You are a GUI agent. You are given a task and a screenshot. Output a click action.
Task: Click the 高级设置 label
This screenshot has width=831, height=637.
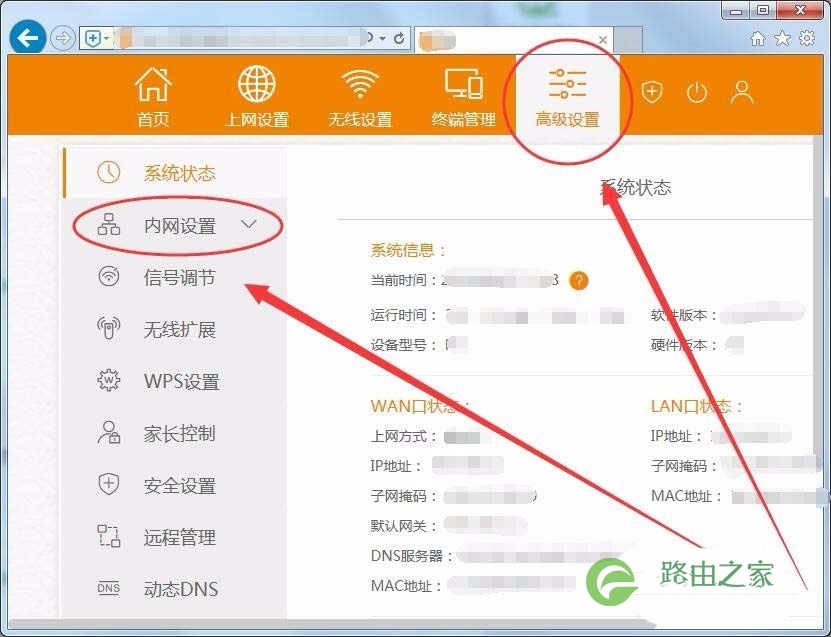[567, 119]
